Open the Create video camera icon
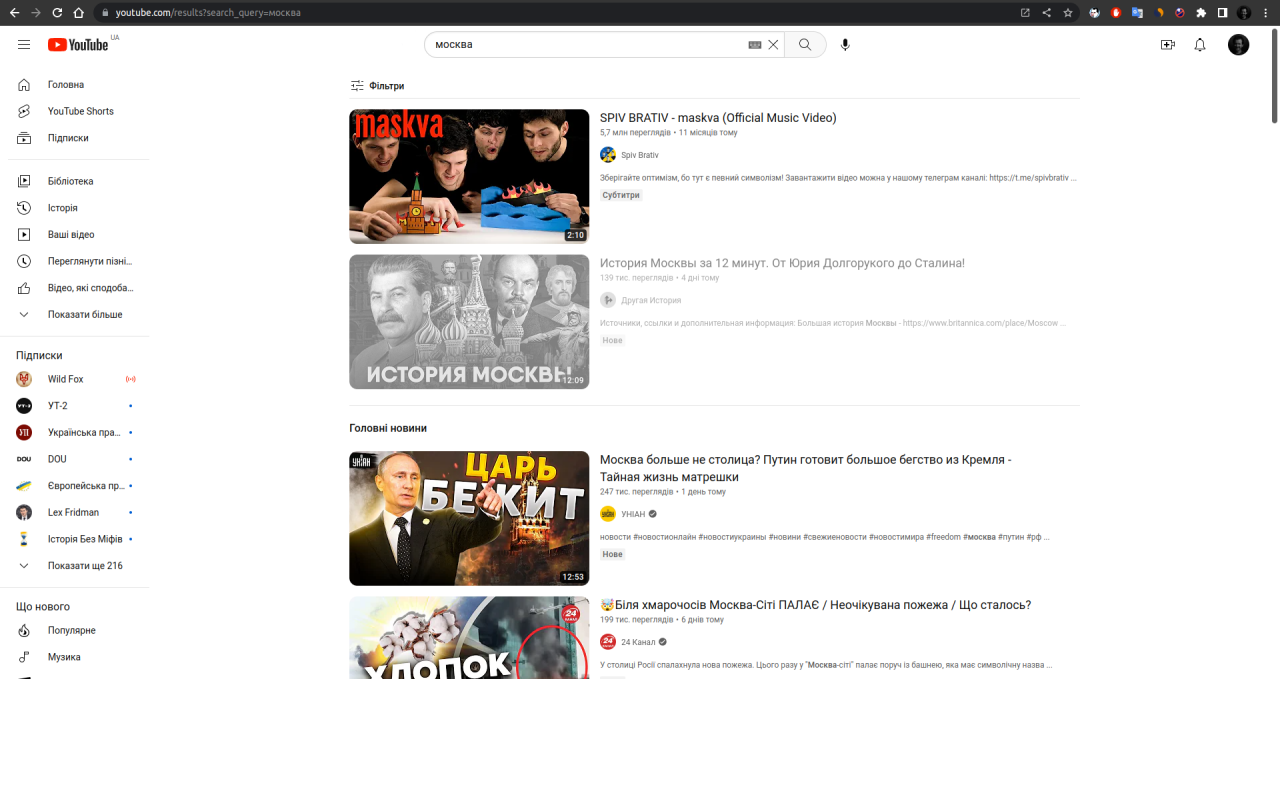This screenshot has height=800, width=1280. [1167, 45]
